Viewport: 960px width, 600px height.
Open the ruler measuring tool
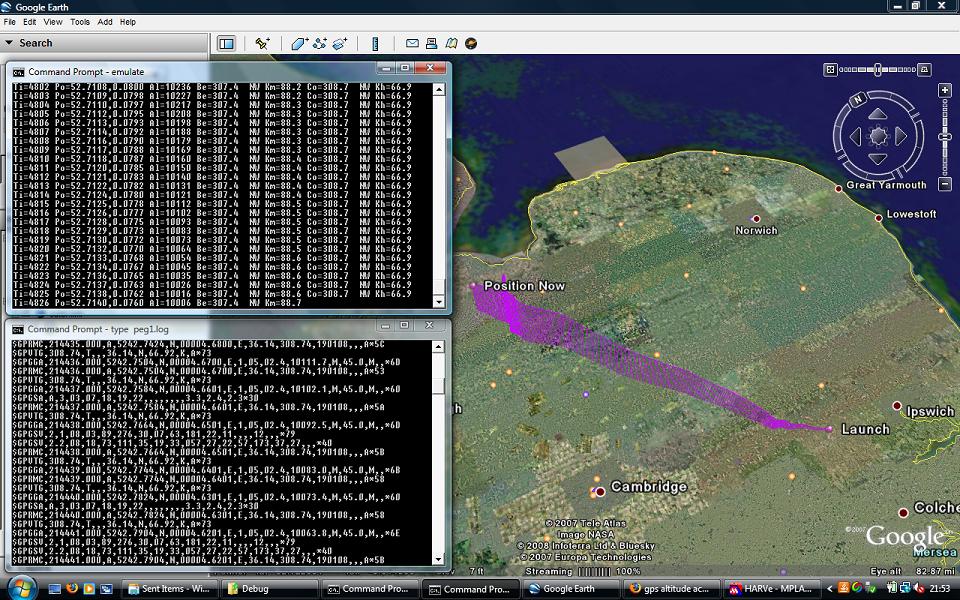click(x=375, y=43)
